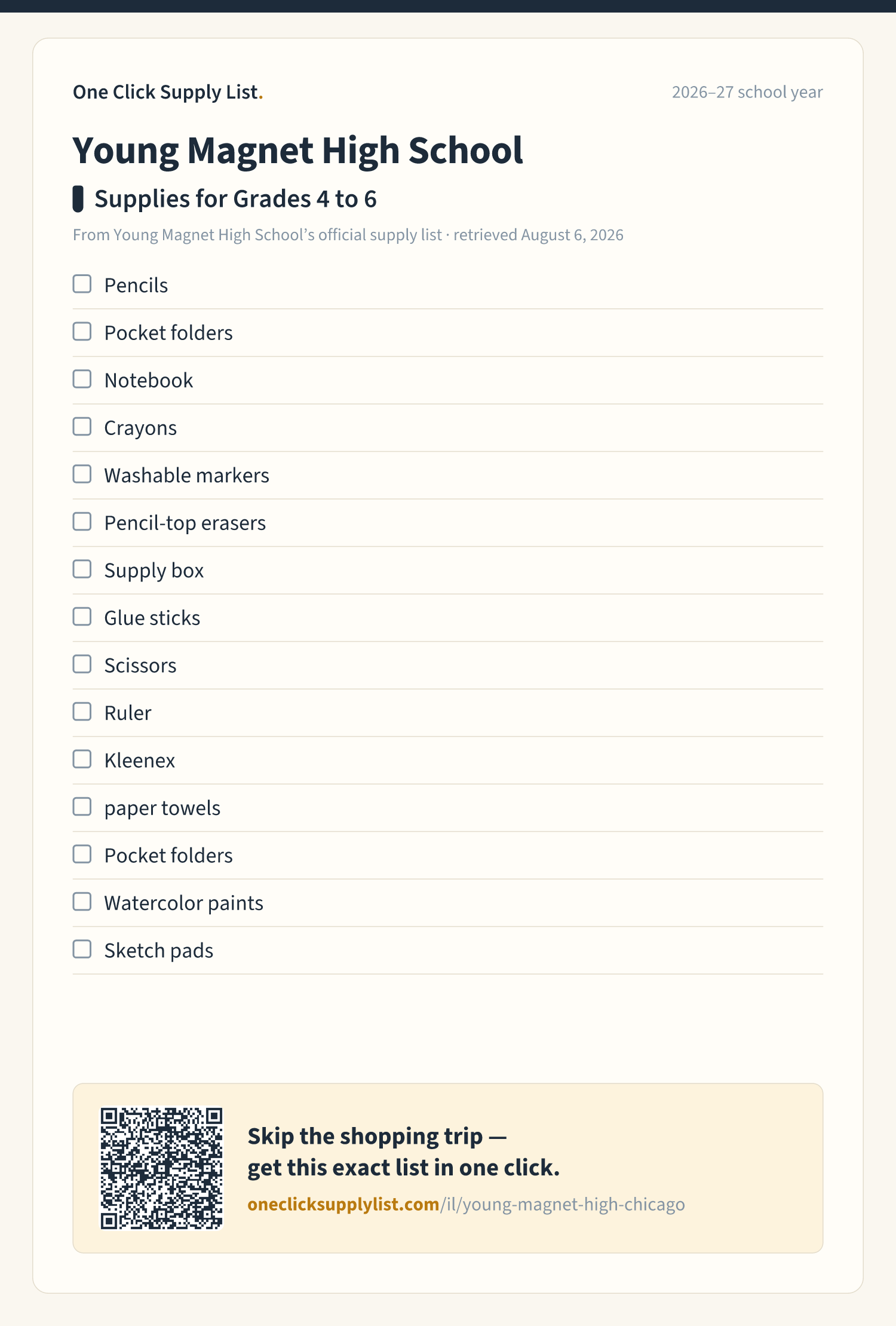The image size is (896, 1326).
Task: Toggle the Glue sticks checkbox
Action: tap(82, 617)
